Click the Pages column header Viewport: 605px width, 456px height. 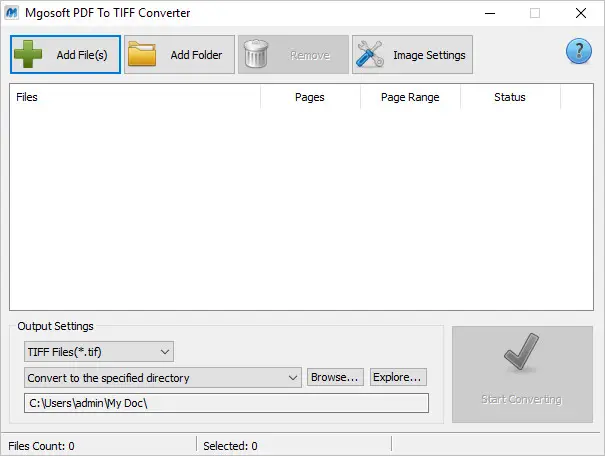[310, 97]
